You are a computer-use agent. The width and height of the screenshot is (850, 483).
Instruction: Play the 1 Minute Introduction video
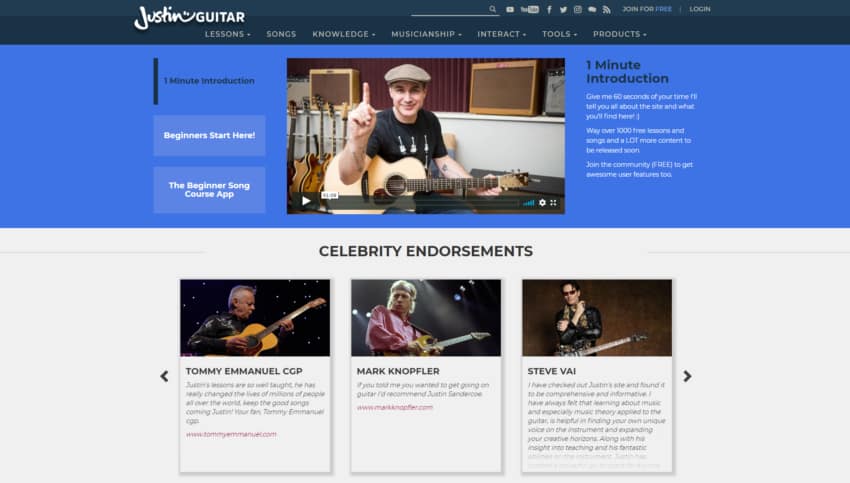306,201
